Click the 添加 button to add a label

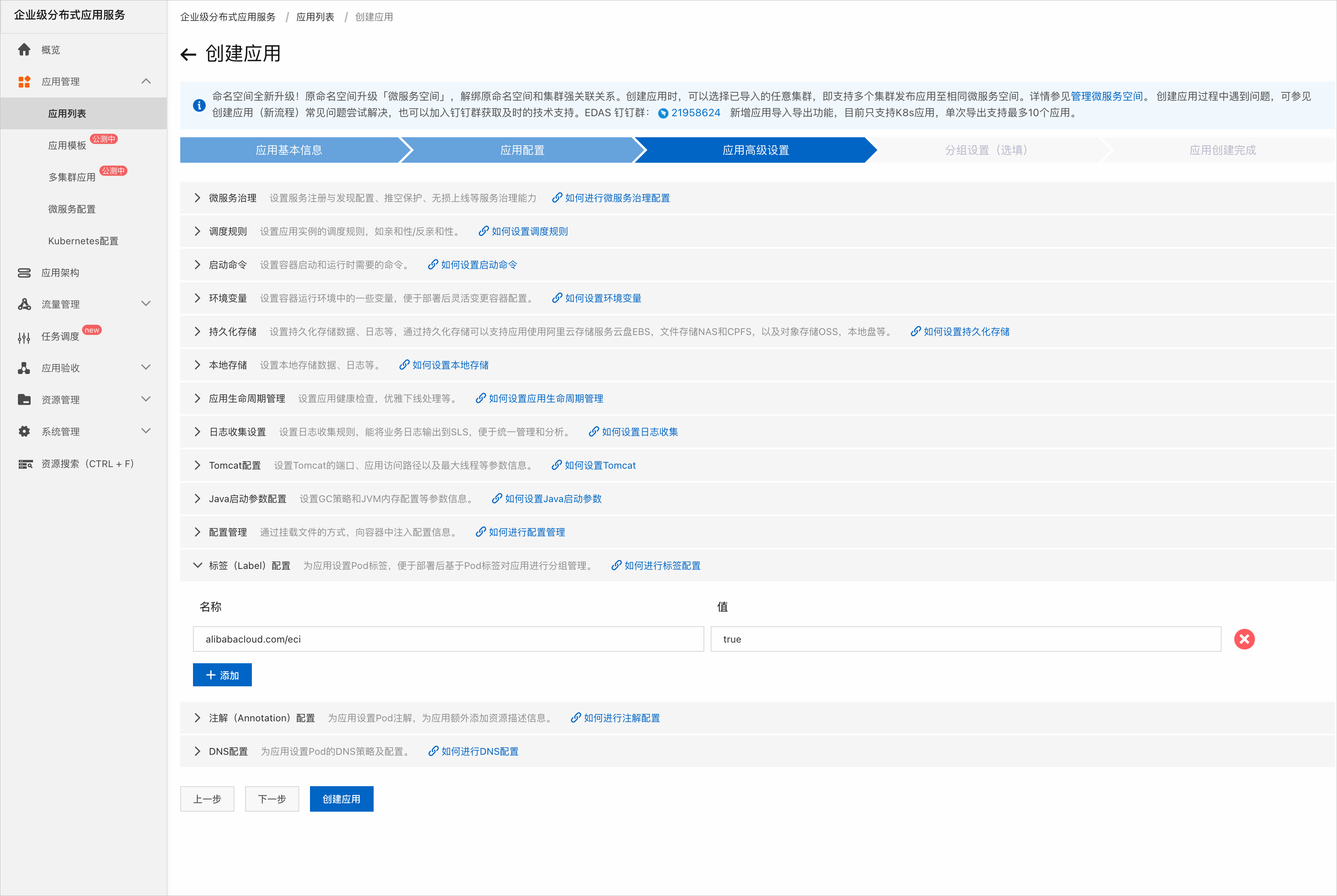click(222, 675)
